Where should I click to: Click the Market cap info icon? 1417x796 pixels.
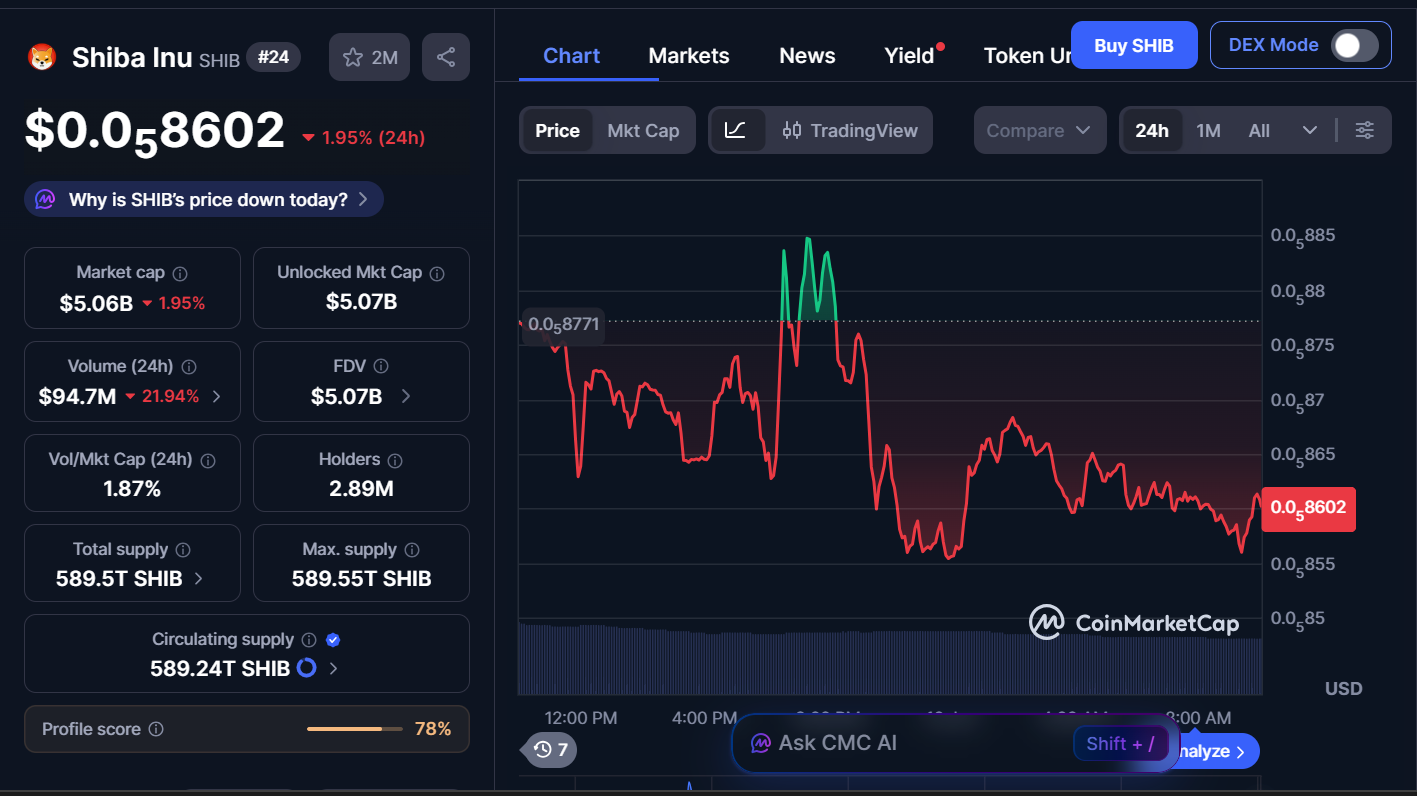click(x=180, y=273)
